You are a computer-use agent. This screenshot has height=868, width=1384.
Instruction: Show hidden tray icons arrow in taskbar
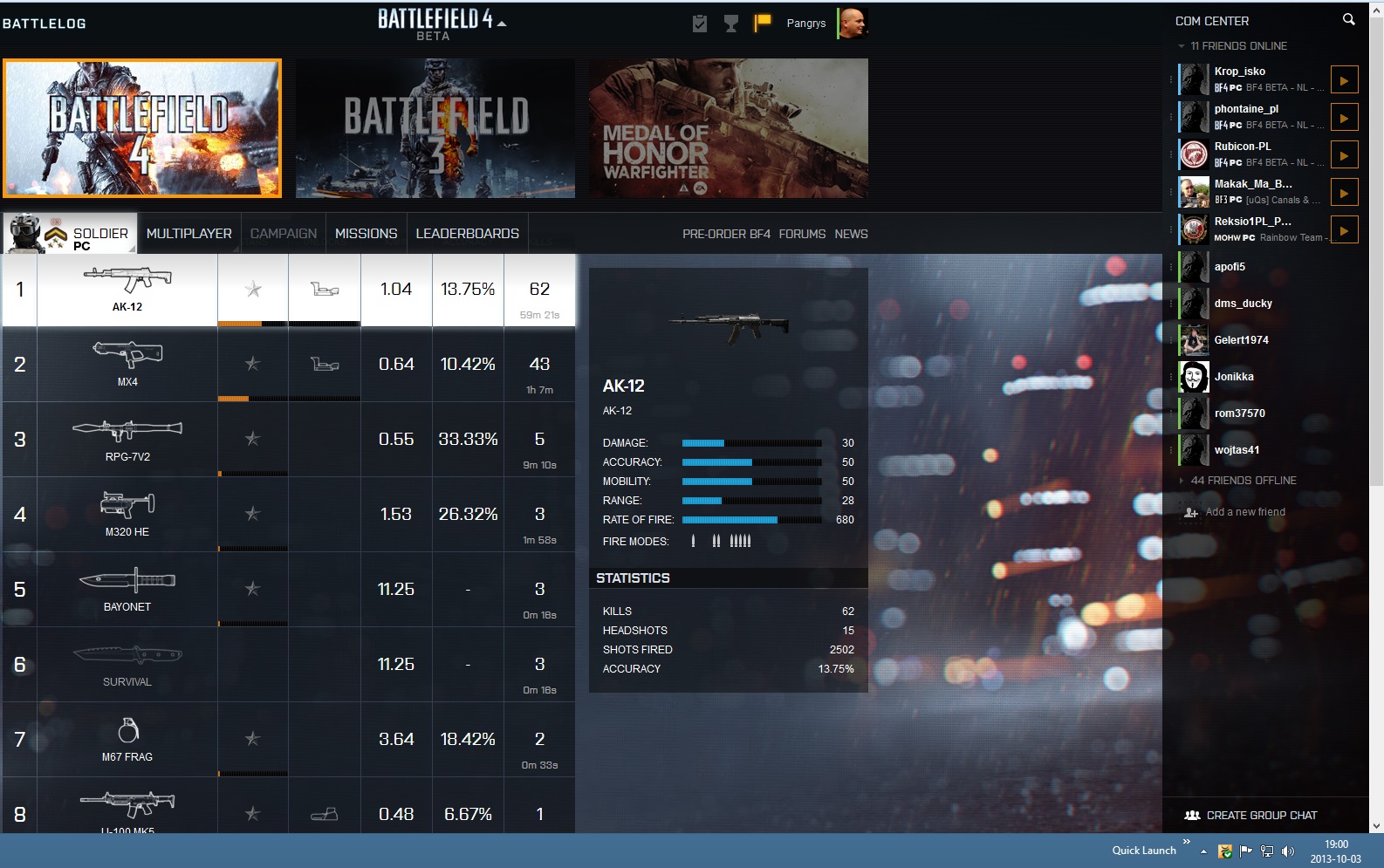1203,851
